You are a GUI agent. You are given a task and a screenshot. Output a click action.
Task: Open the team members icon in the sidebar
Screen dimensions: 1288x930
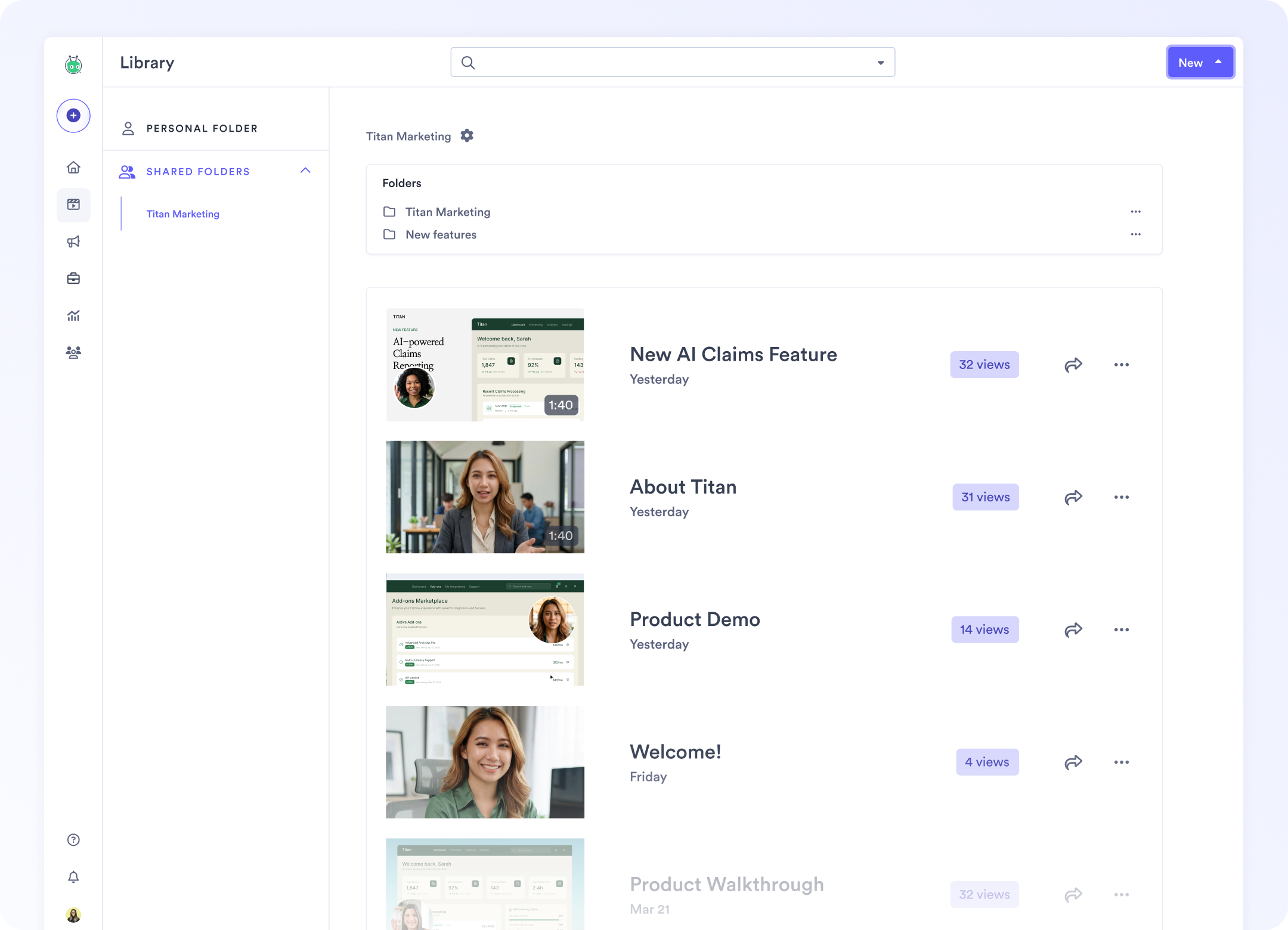[73, 352]
